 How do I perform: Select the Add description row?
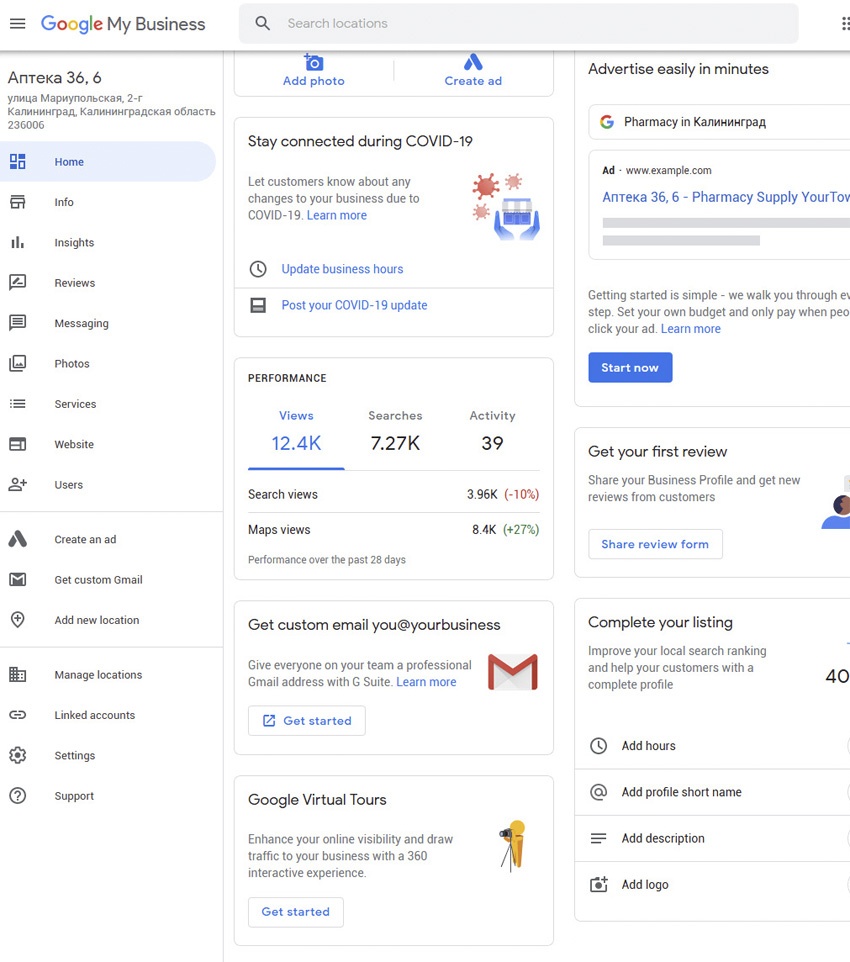click(x=713, y=838)
